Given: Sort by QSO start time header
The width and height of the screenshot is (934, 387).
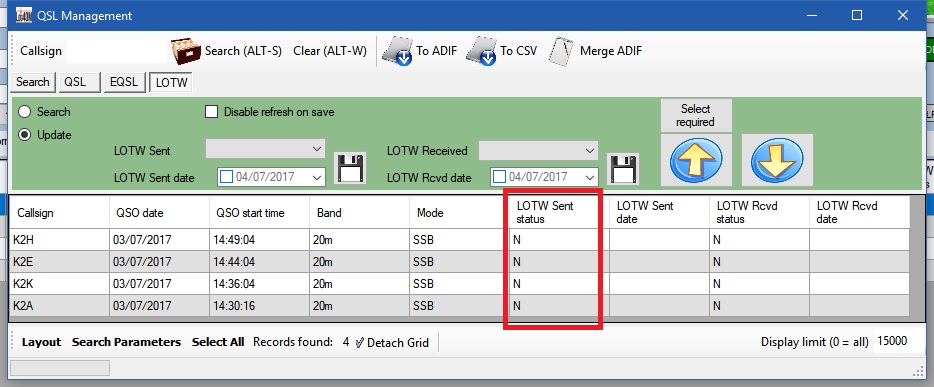Looking at the screenshot, I should click(260, 213).
